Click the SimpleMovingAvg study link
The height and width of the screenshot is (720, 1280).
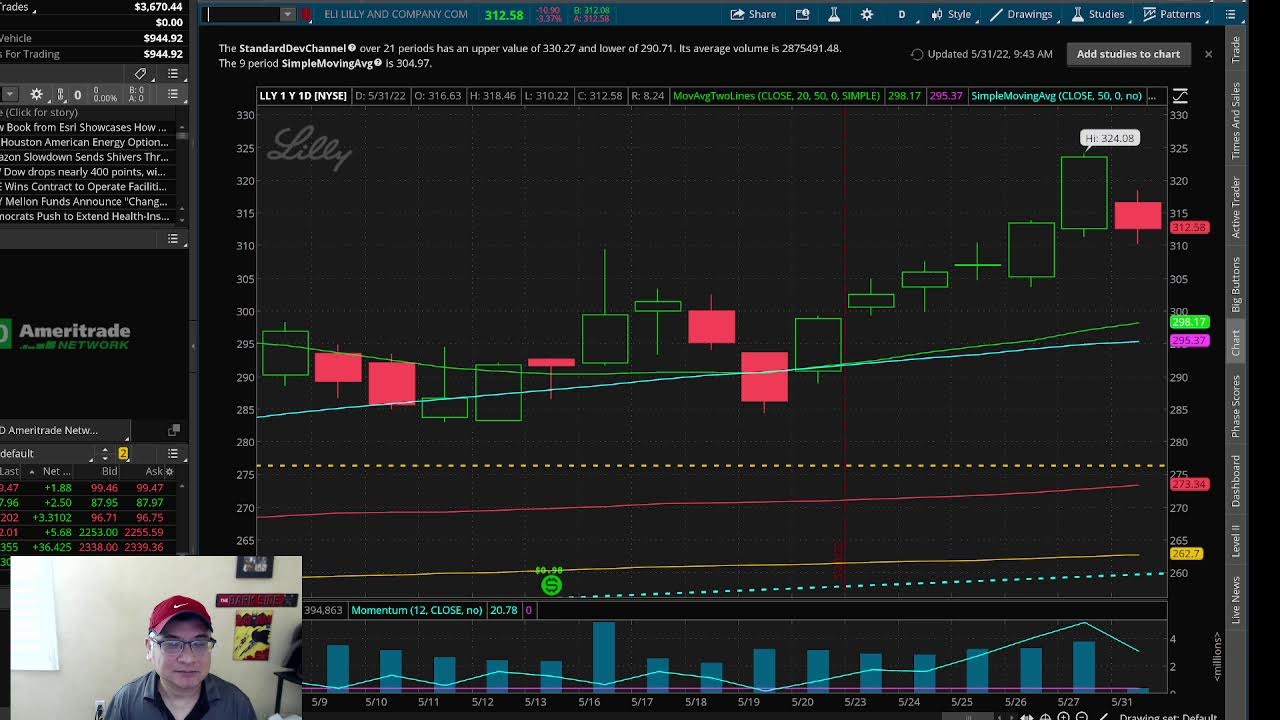coord(327,63)
